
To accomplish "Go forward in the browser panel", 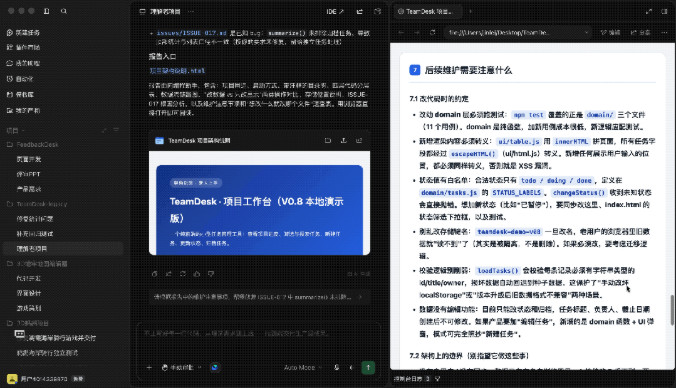I will pyautogui.click(x=417, y=32).
